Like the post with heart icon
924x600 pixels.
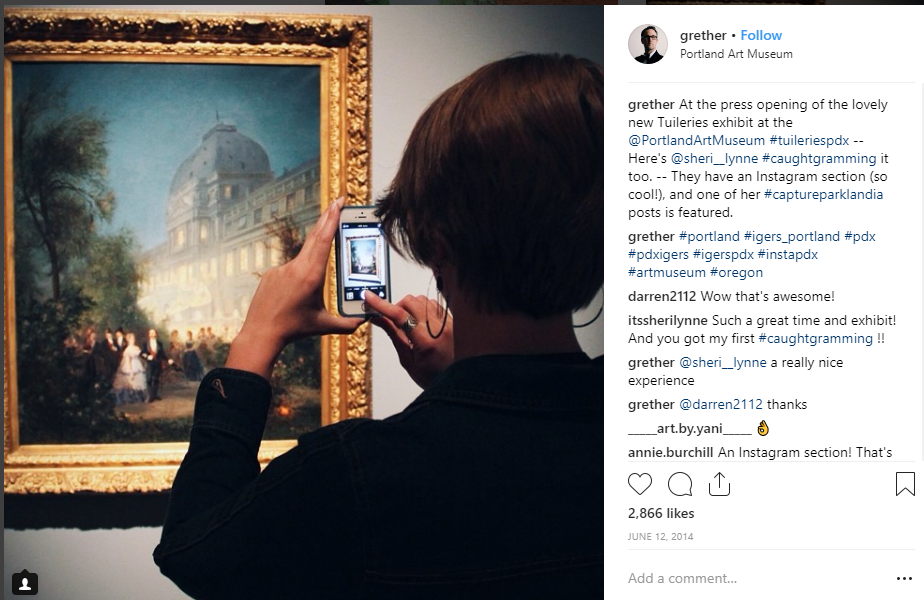tap(640, 484)
